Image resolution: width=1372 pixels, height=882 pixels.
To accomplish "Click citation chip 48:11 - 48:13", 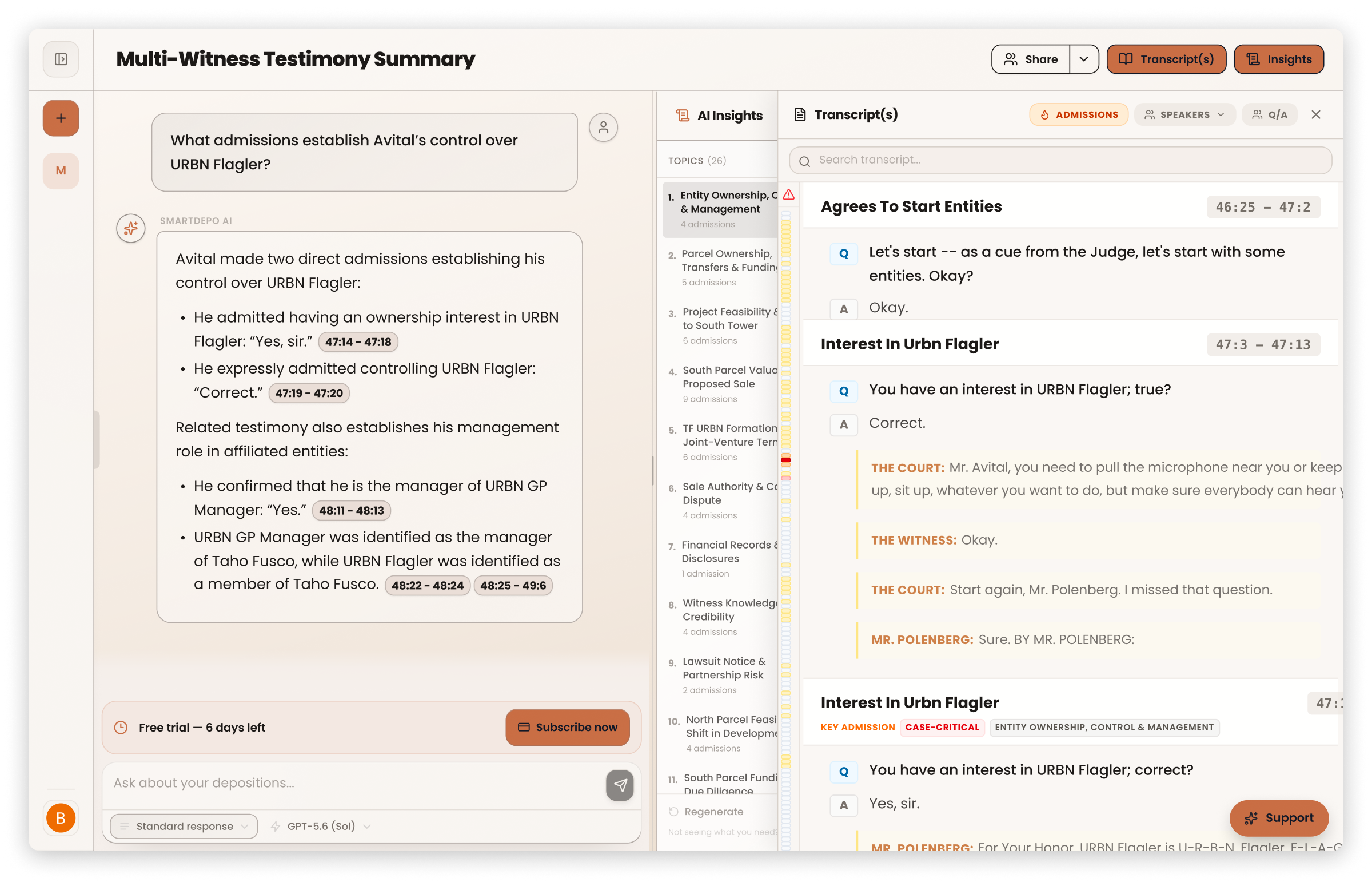I will click(x=351, y=510).
